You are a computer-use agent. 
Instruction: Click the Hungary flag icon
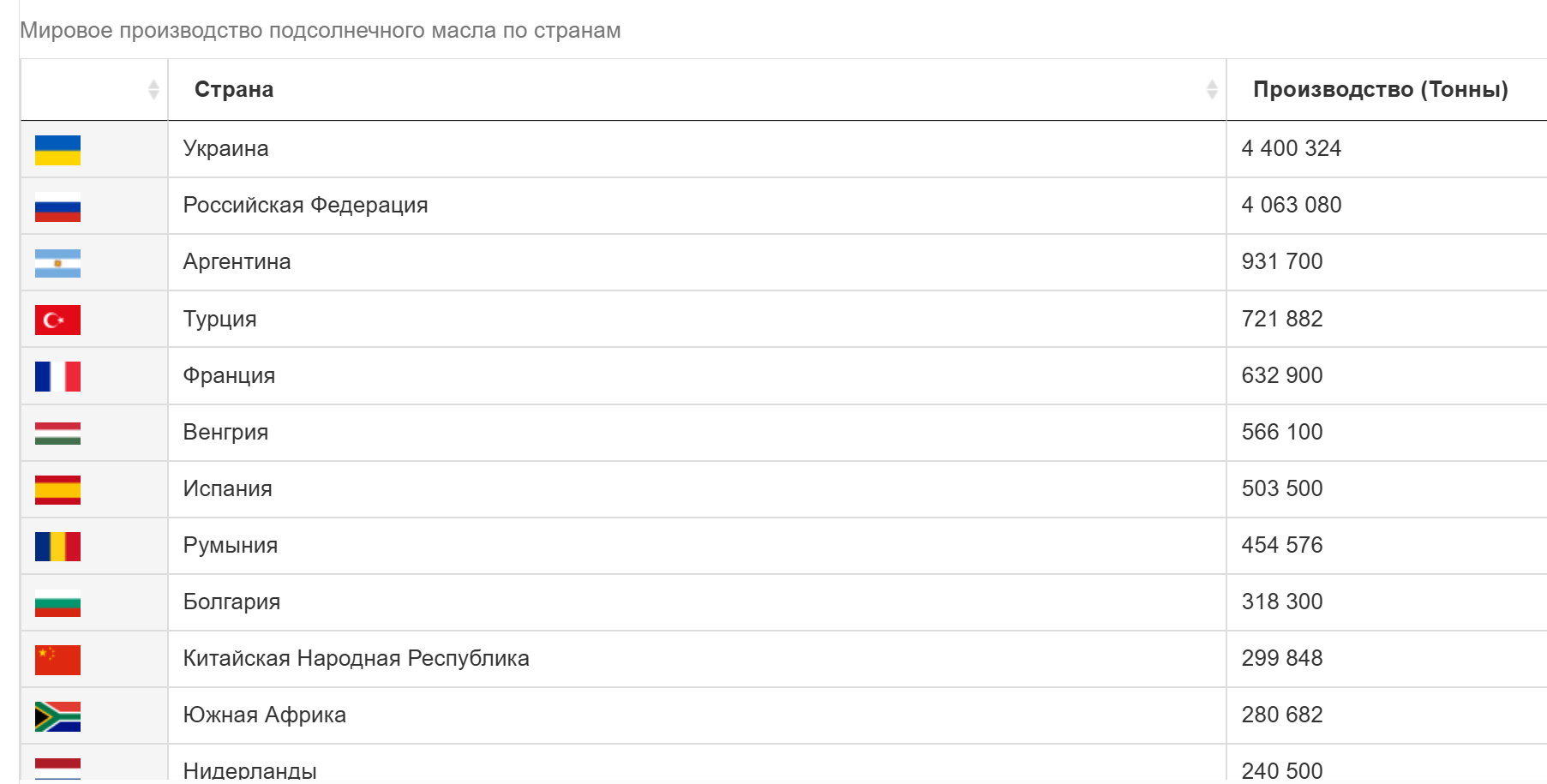pos(57,433)
